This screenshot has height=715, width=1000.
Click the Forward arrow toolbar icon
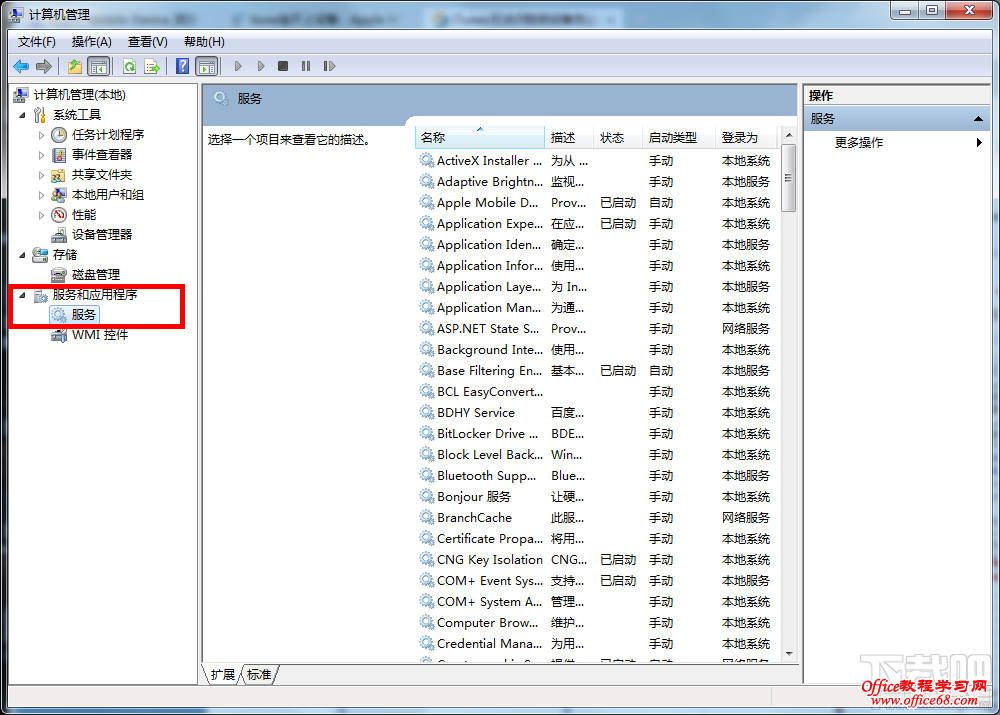(44, 66)
